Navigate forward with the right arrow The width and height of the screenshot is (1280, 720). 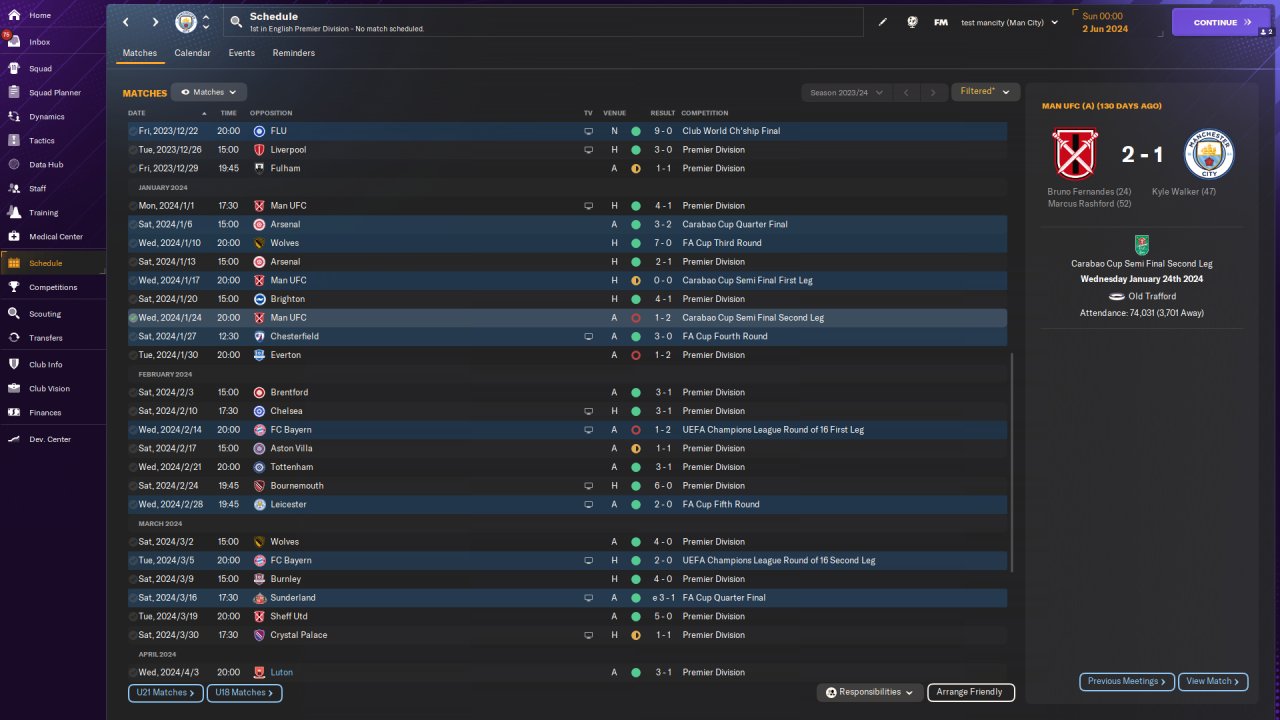155,22
